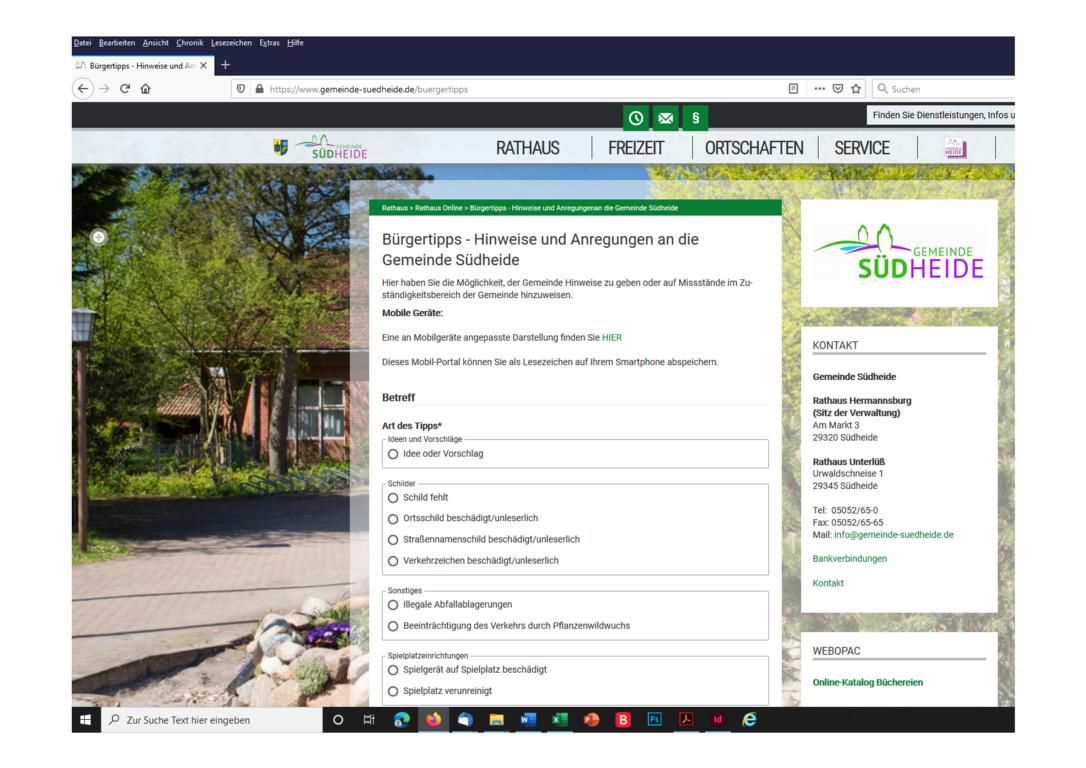1086x768 pixels.
Task: Open a new tab with plus button
Action: pos(225,65)
